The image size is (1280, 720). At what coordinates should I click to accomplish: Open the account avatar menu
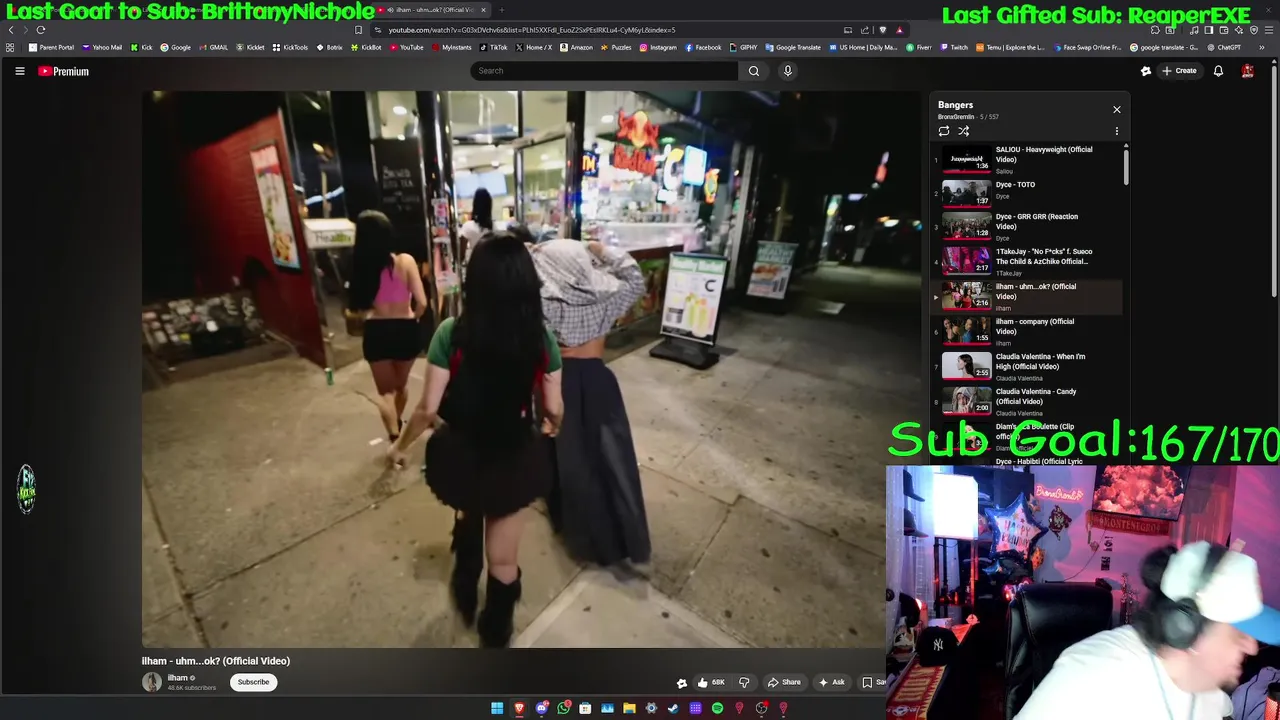[1248, 71]
